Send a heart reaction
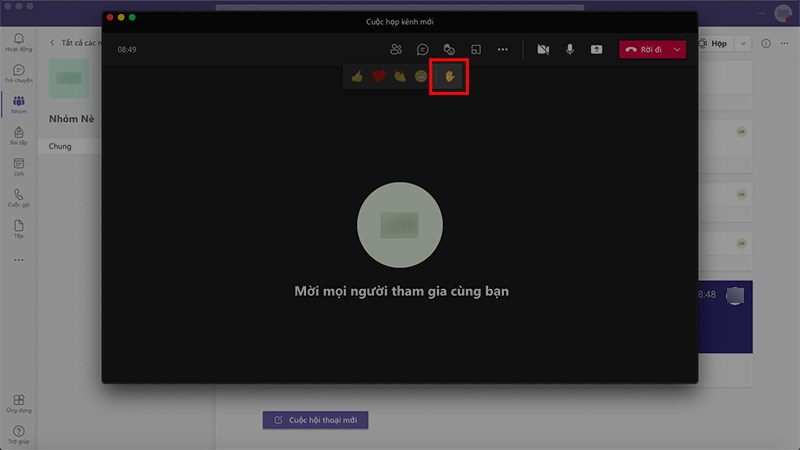 click(379, 77)
